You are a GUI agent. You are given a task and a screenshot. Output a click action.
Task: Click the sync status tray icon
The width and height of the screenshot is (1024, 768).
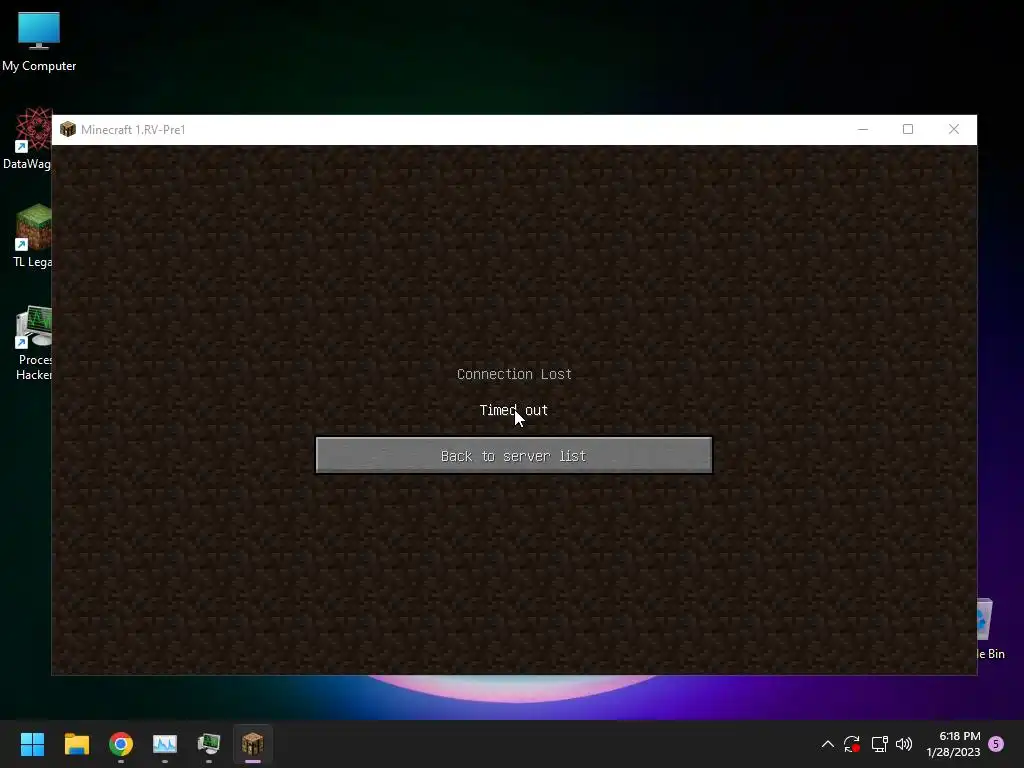tap(852, 744)
